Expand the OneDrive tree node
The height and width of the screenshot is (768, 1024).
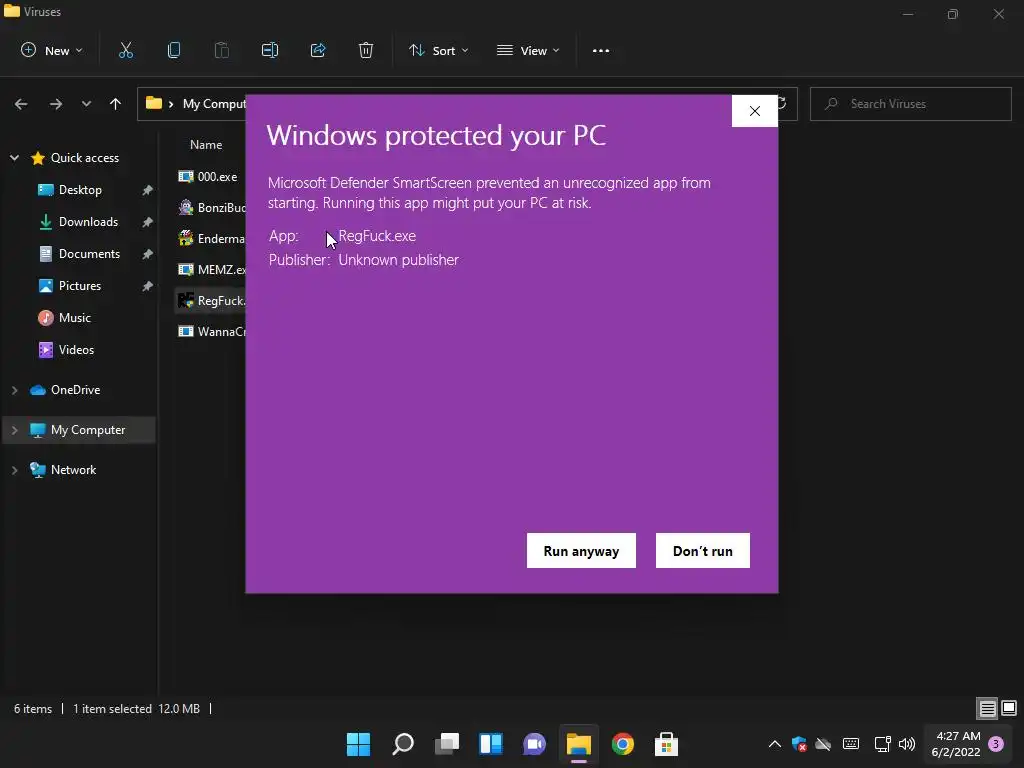pyautogui.click(x=14, y=390)
